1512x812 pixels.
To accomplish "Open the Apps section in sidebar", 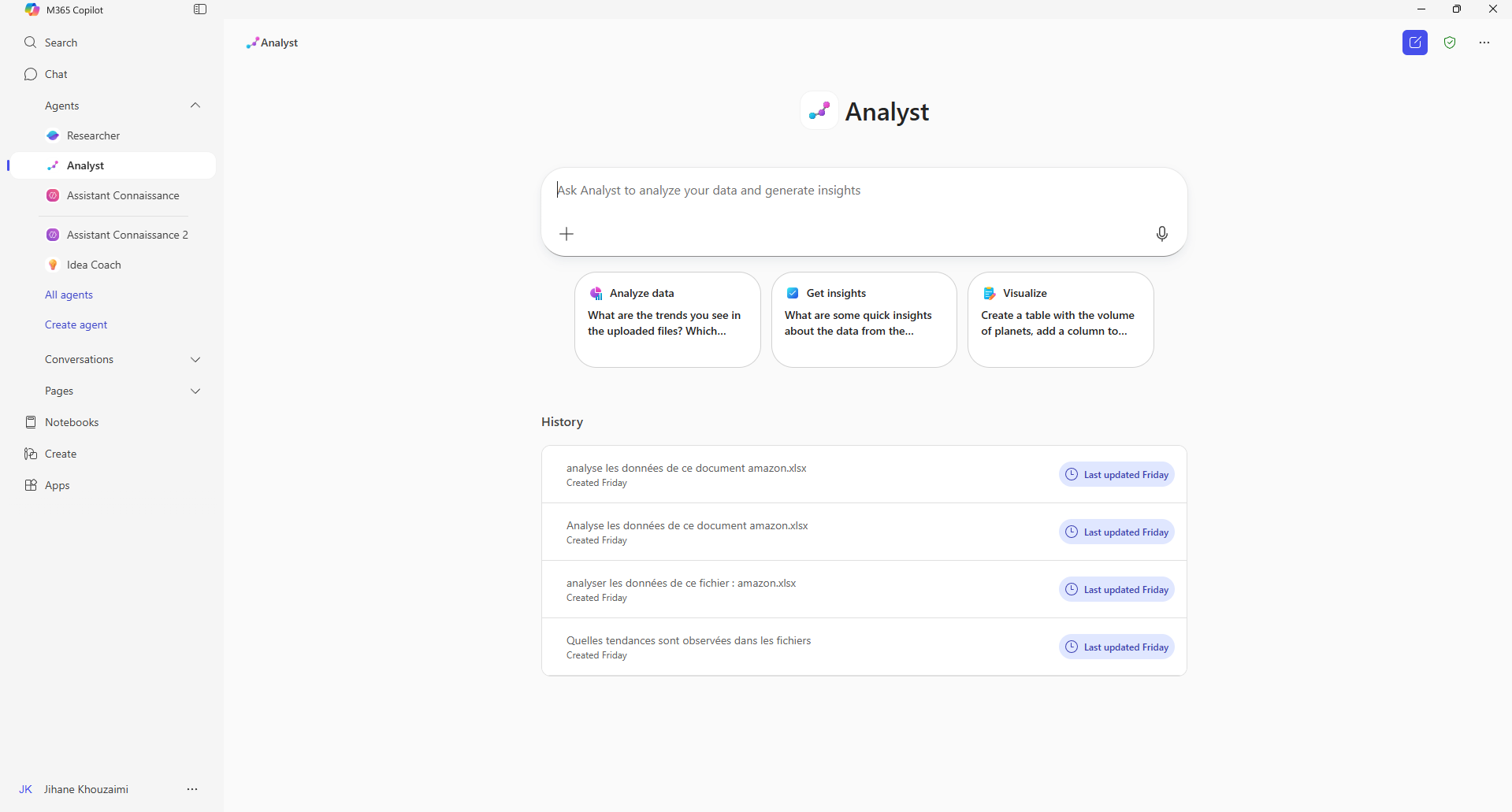I will [x=57, y=485].
